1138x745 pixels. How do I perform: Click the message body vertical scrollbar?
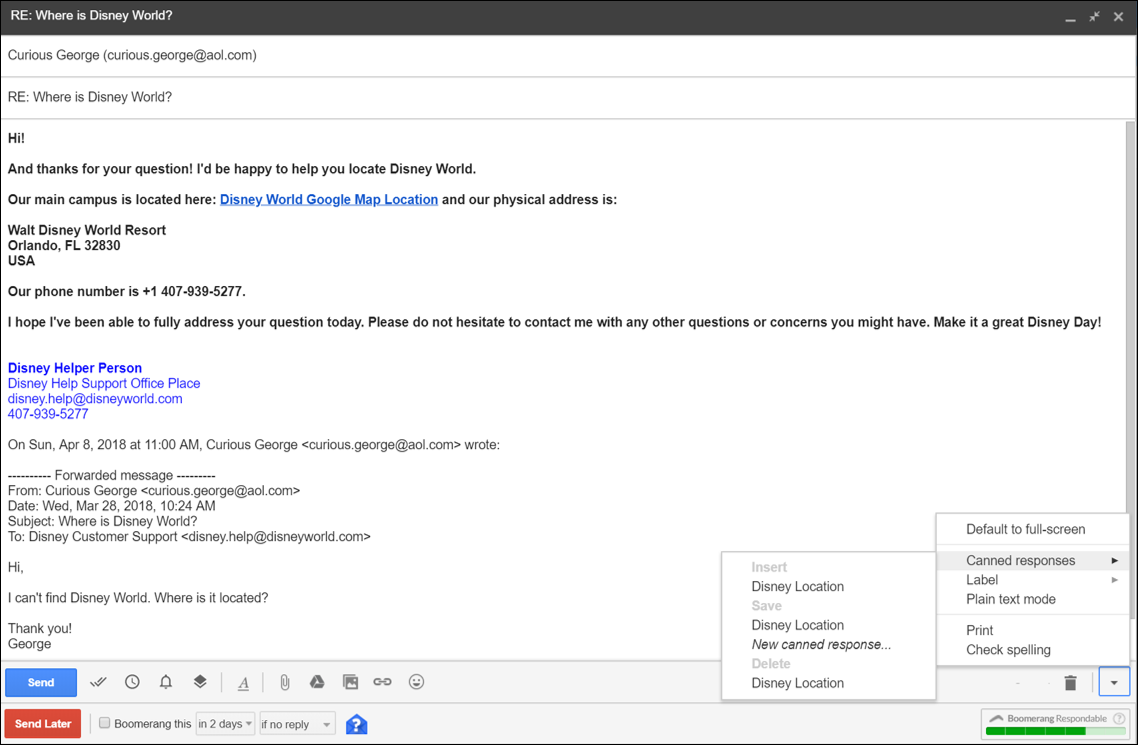(x=1130, y=370)
